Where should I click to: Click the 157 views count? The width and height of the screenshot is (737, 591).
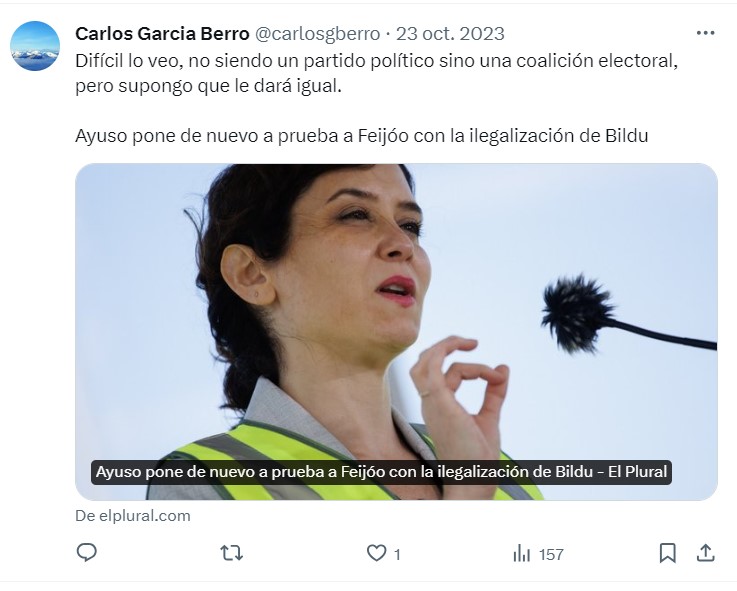point(551,554)
